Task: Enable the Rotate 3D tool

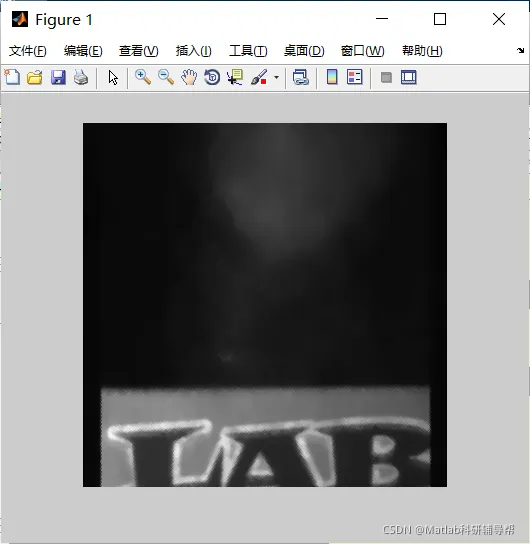Action: point(212,77)
